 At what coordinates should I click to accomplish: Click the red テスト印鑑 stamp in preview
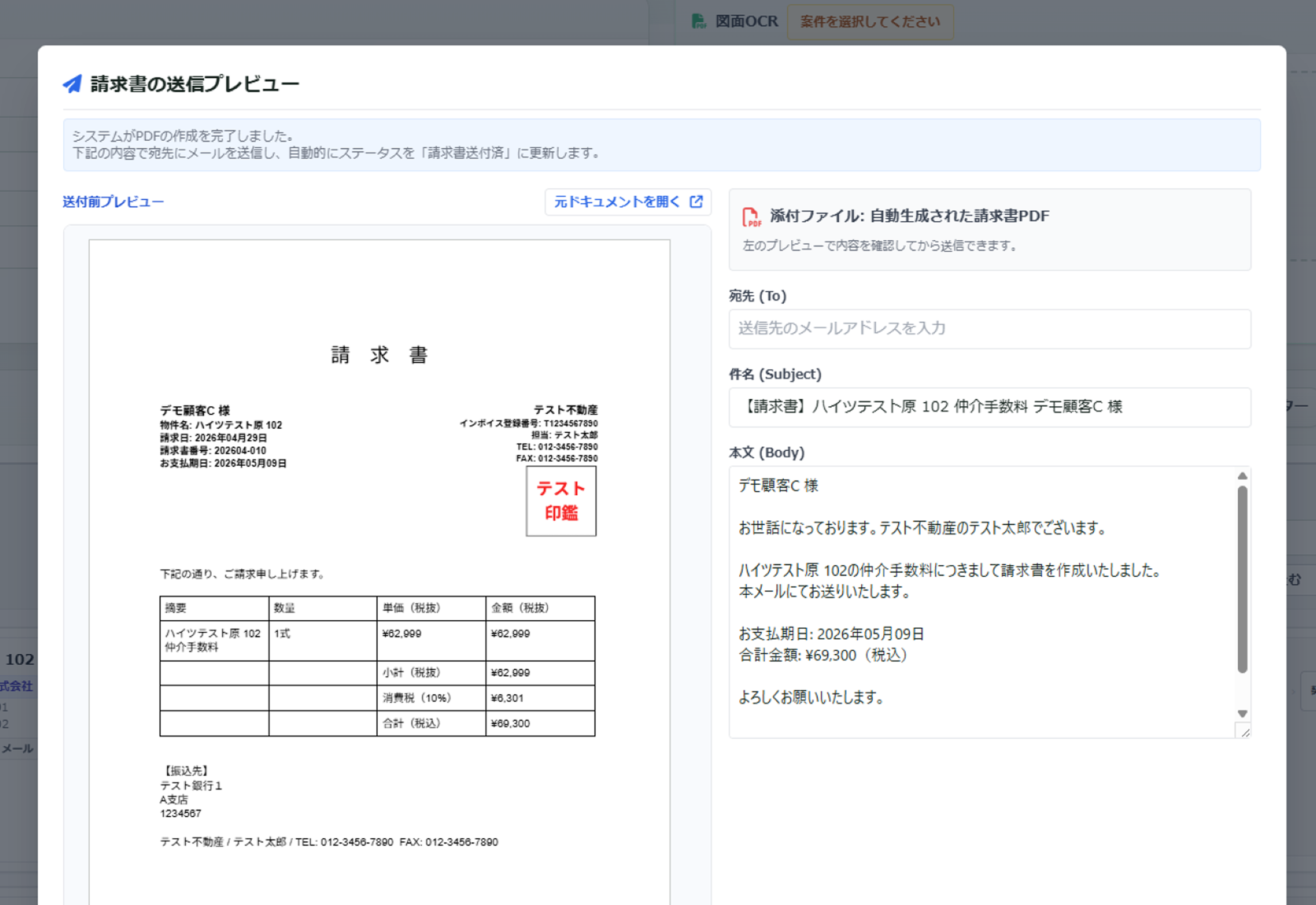click(561, 501)
